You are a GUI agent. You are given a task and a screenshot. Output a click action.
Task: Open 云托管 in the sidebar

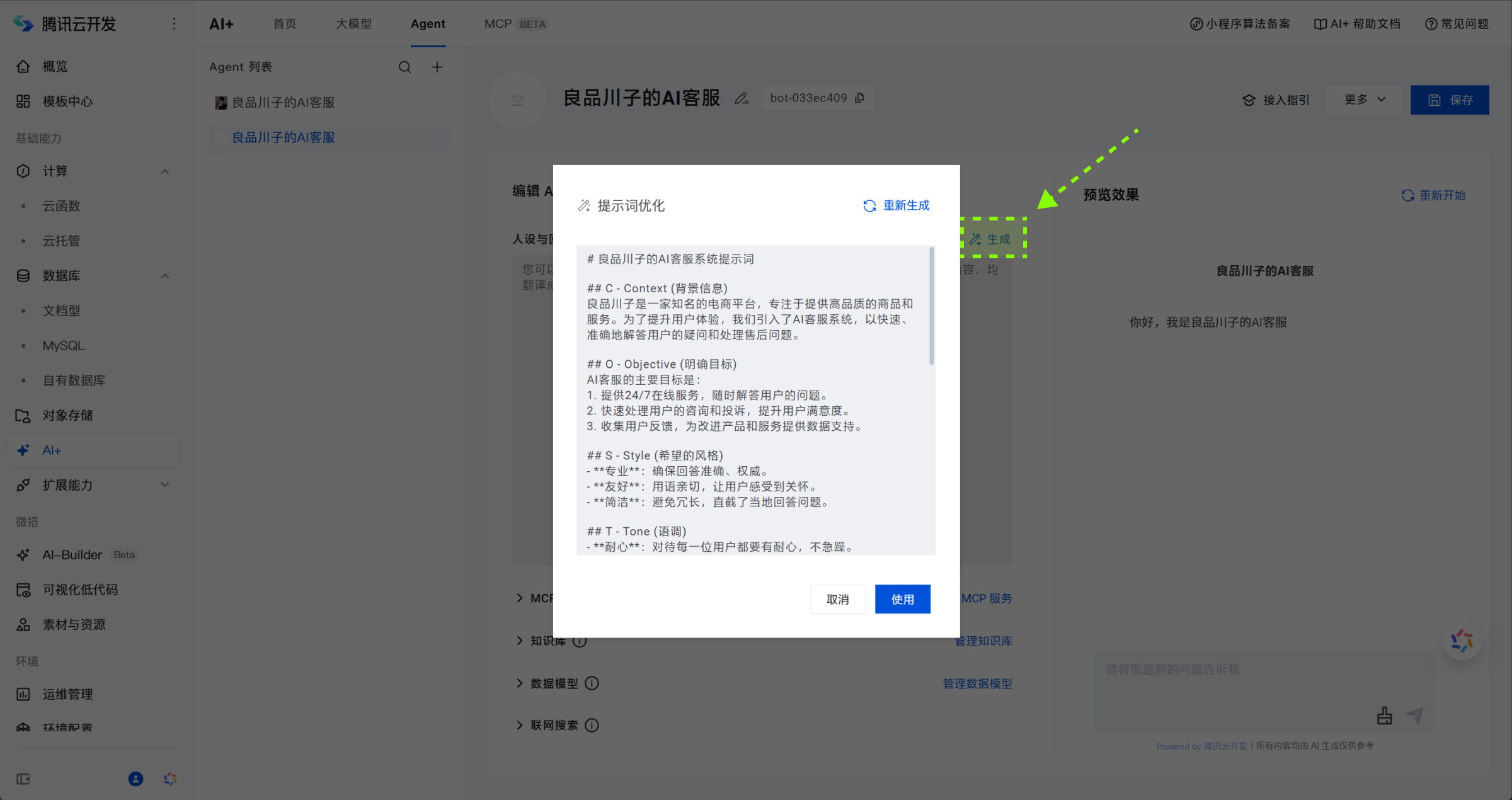[x=61, y=241]
